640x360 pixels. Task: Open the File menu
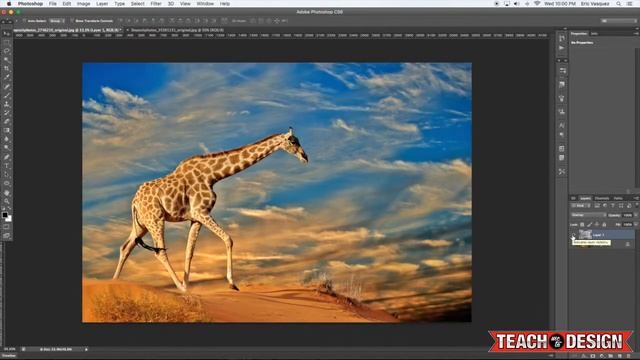coord(53,4)
